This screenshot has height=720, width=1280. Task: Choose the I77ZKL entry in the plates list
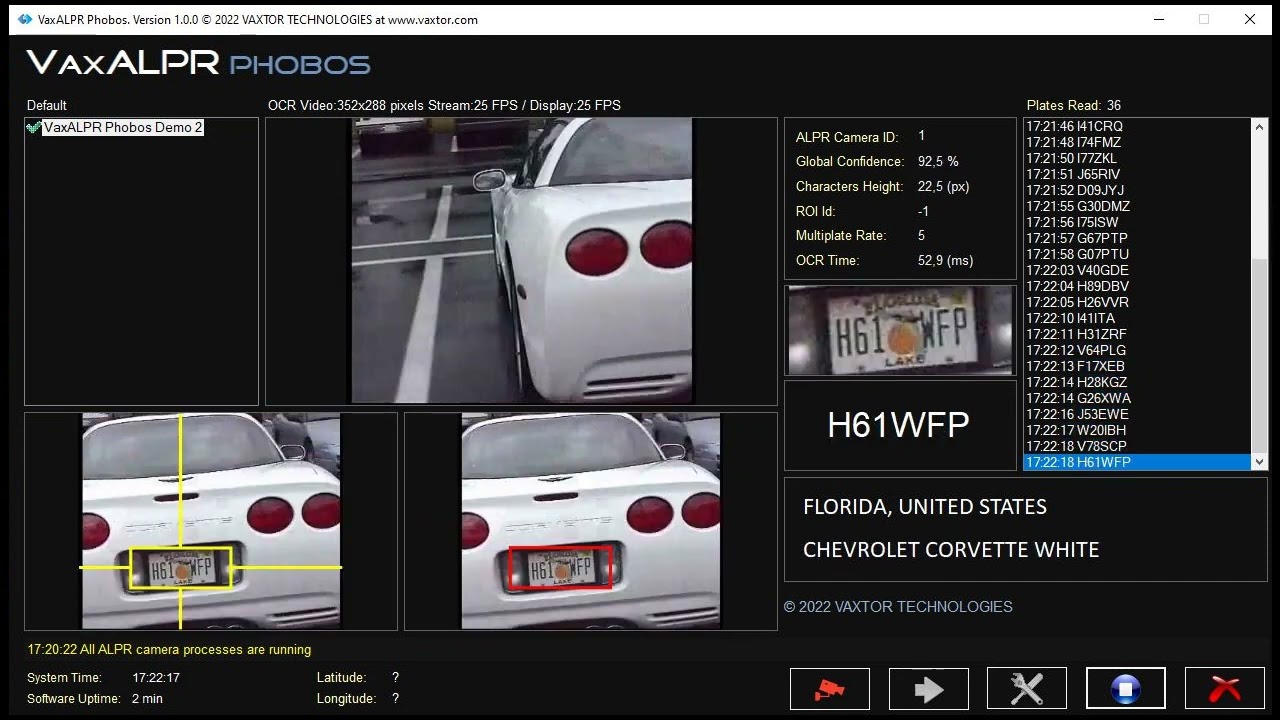point(1137,158)
